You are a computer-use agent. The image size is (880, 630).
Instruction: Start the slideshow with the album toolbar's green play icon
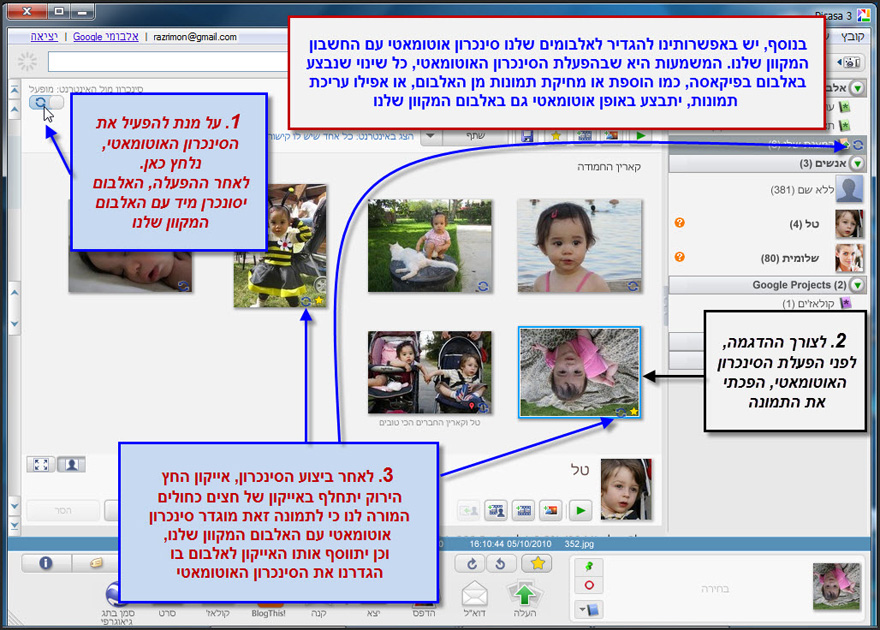pyautogui.click(x=640, y=136)
